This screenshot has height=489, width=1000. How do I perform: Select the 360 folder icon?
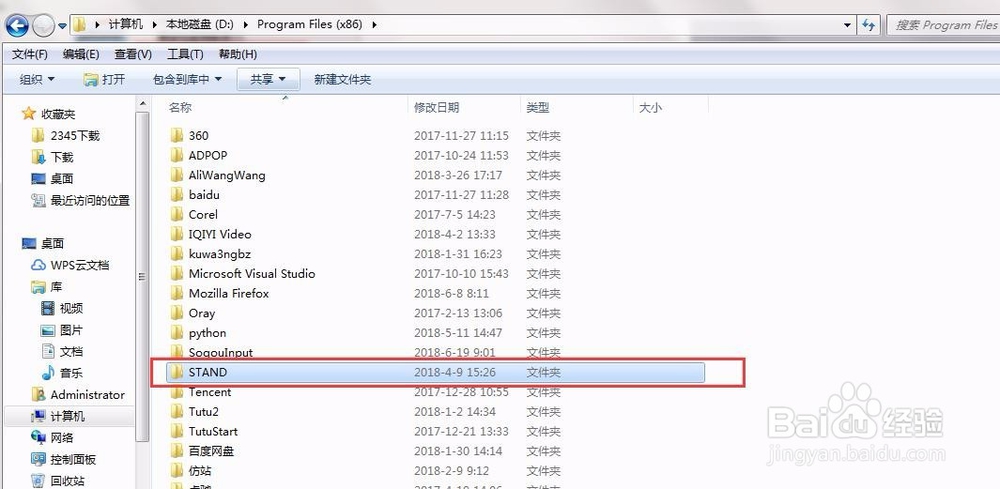pyautogui.click(x=177, y=135)
